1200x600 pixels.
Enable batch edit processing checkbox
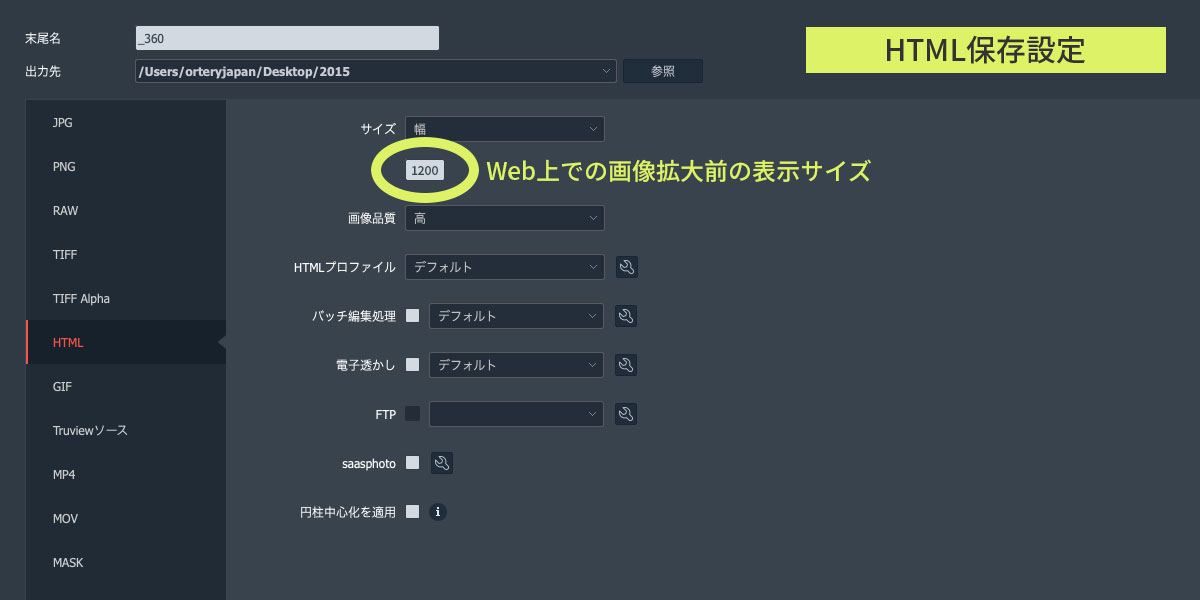point(412,316)
